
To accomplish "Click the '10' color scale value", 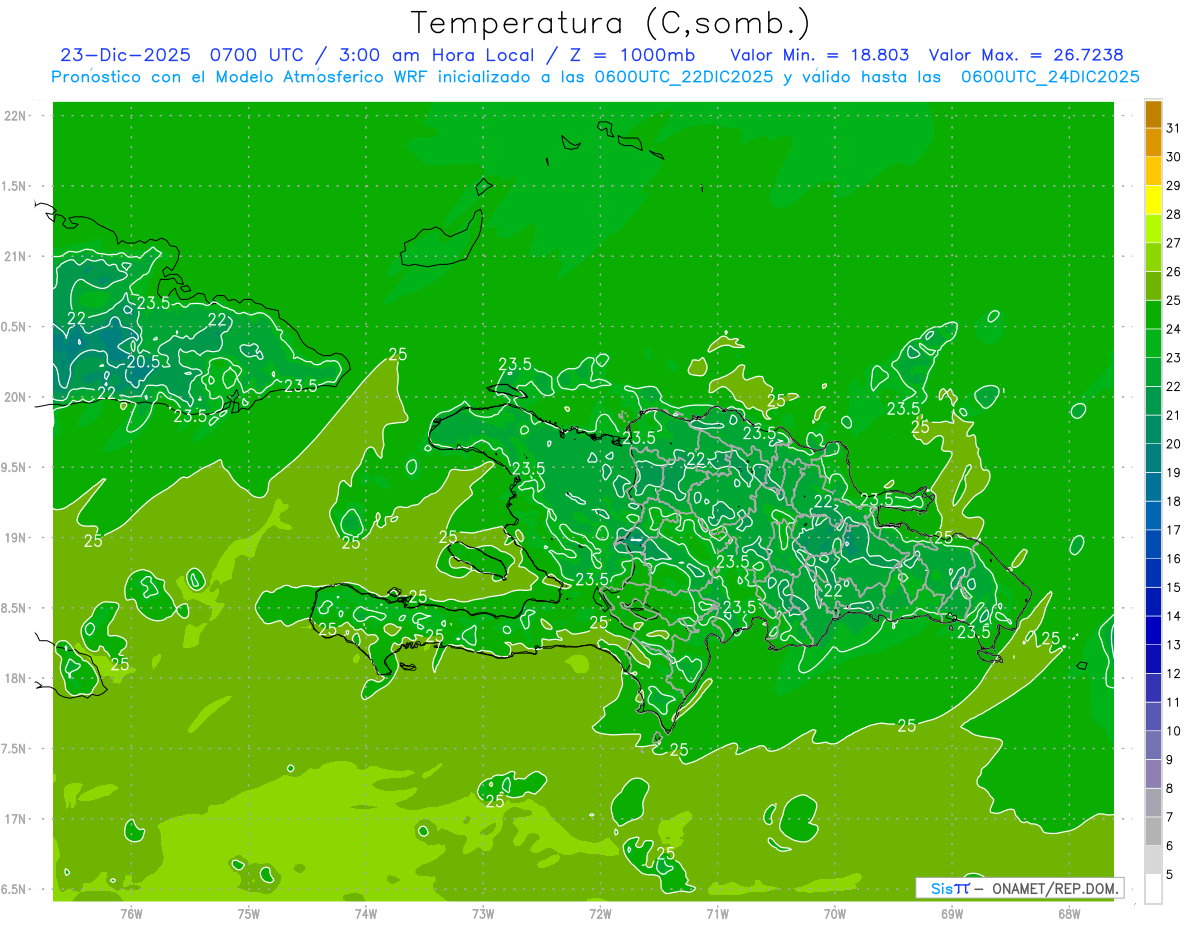I will [x=1174, y=731].
